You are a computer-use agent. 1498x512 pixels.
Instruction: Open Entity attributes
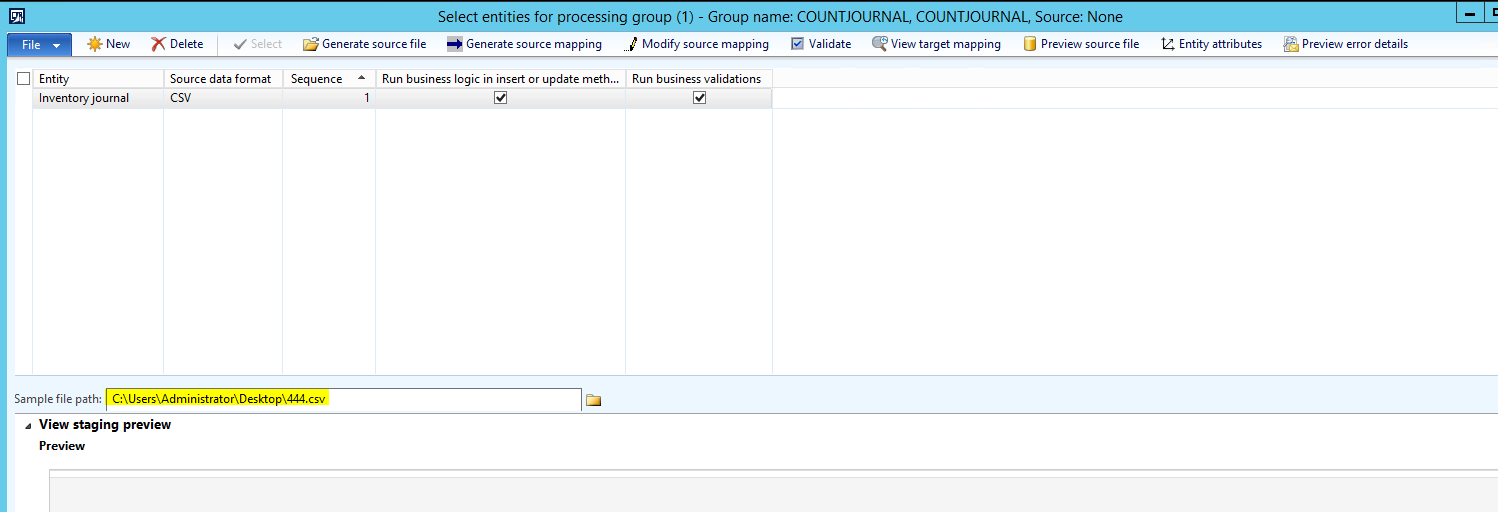click(1167, 44)
